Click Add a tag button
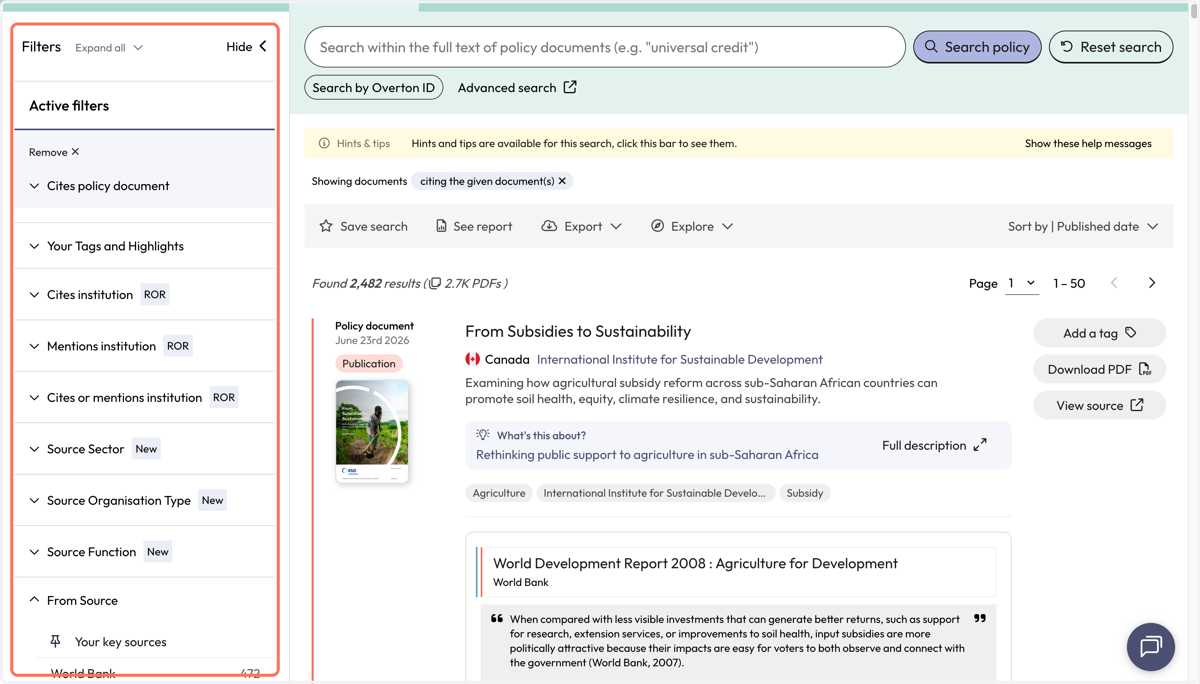This screenshot has width=1200, height=684. 1099,333
